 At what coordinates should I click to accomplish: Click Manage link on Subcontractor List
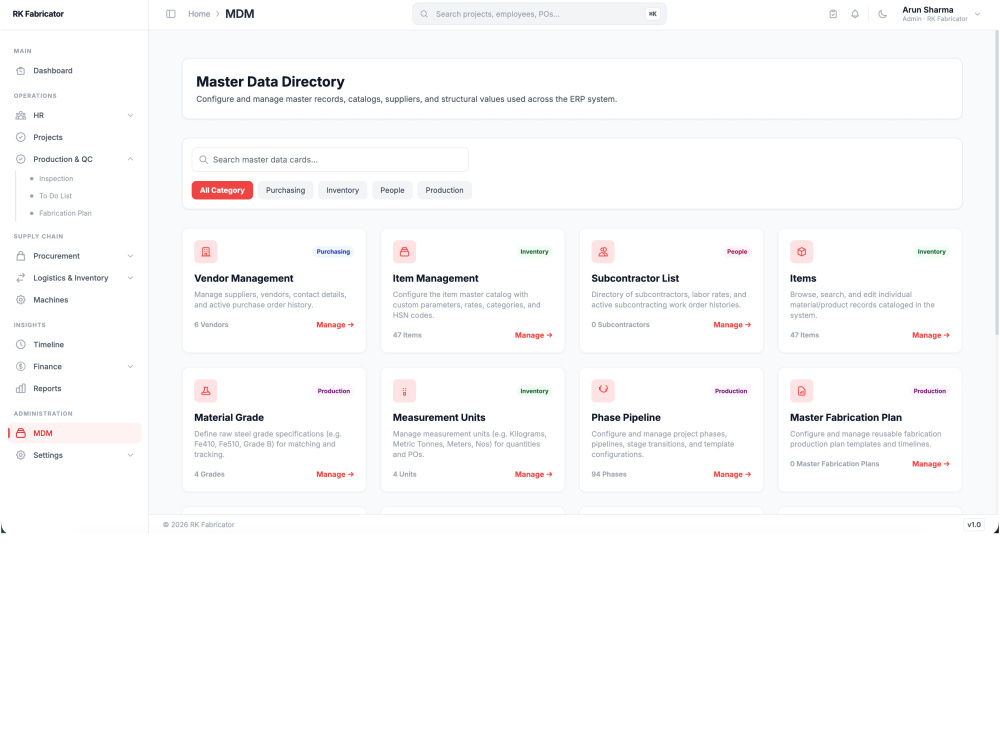coord(732,325)
